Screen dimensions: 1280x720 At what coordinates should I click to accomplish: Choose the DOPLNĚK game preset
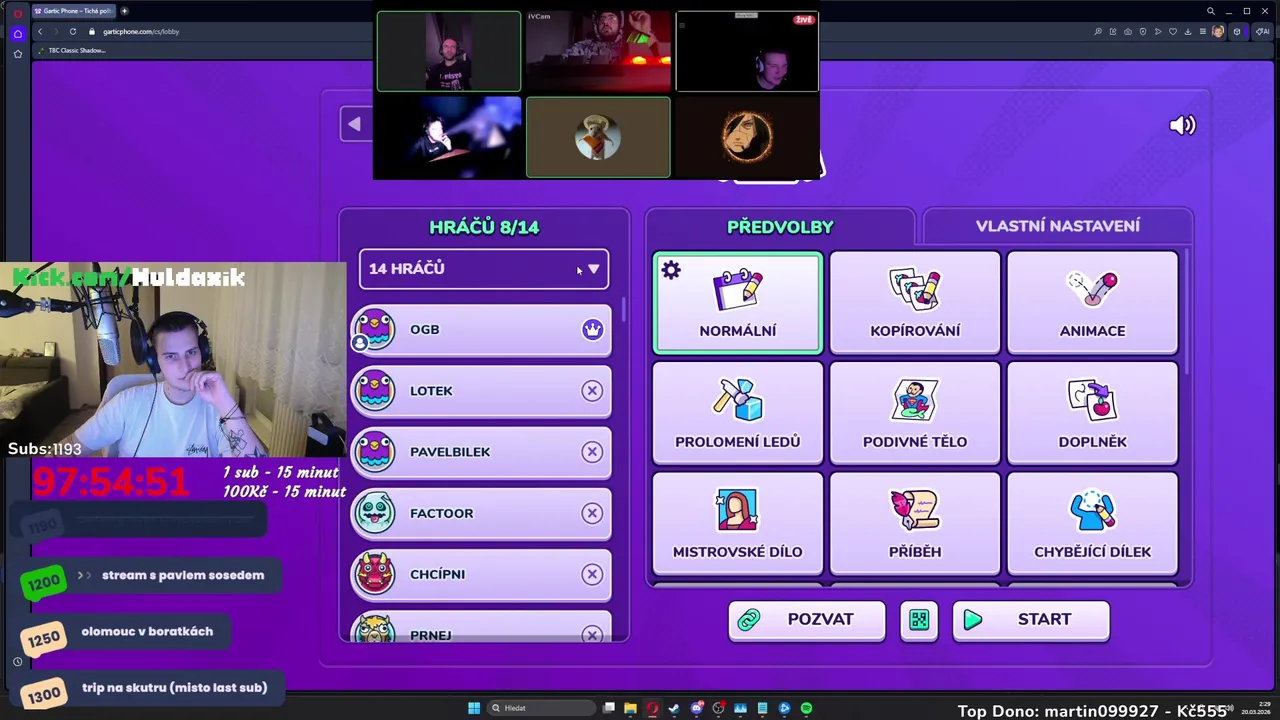click(x=1092, y=413)
